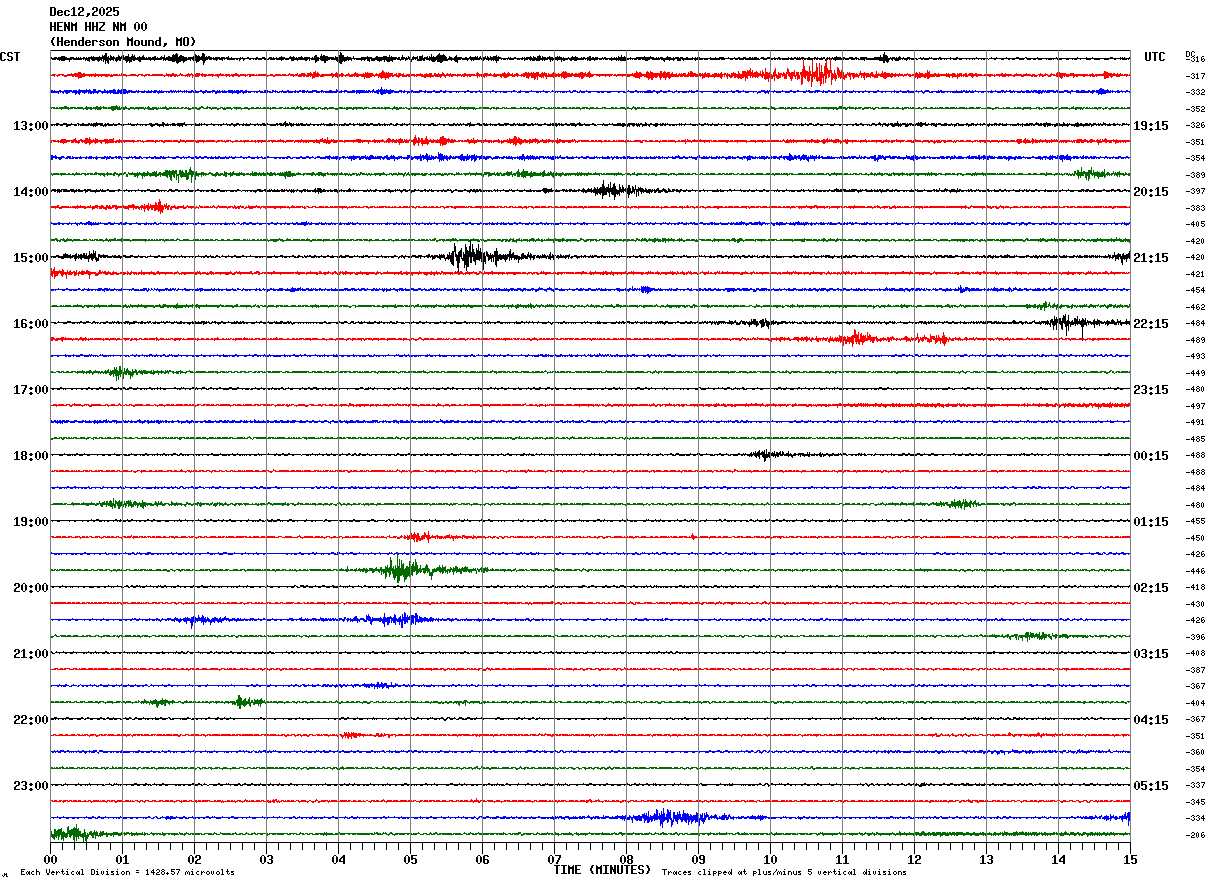Select minute 15 on the time axis
The image size is (1210, 886).
[x=1130, y=859]
